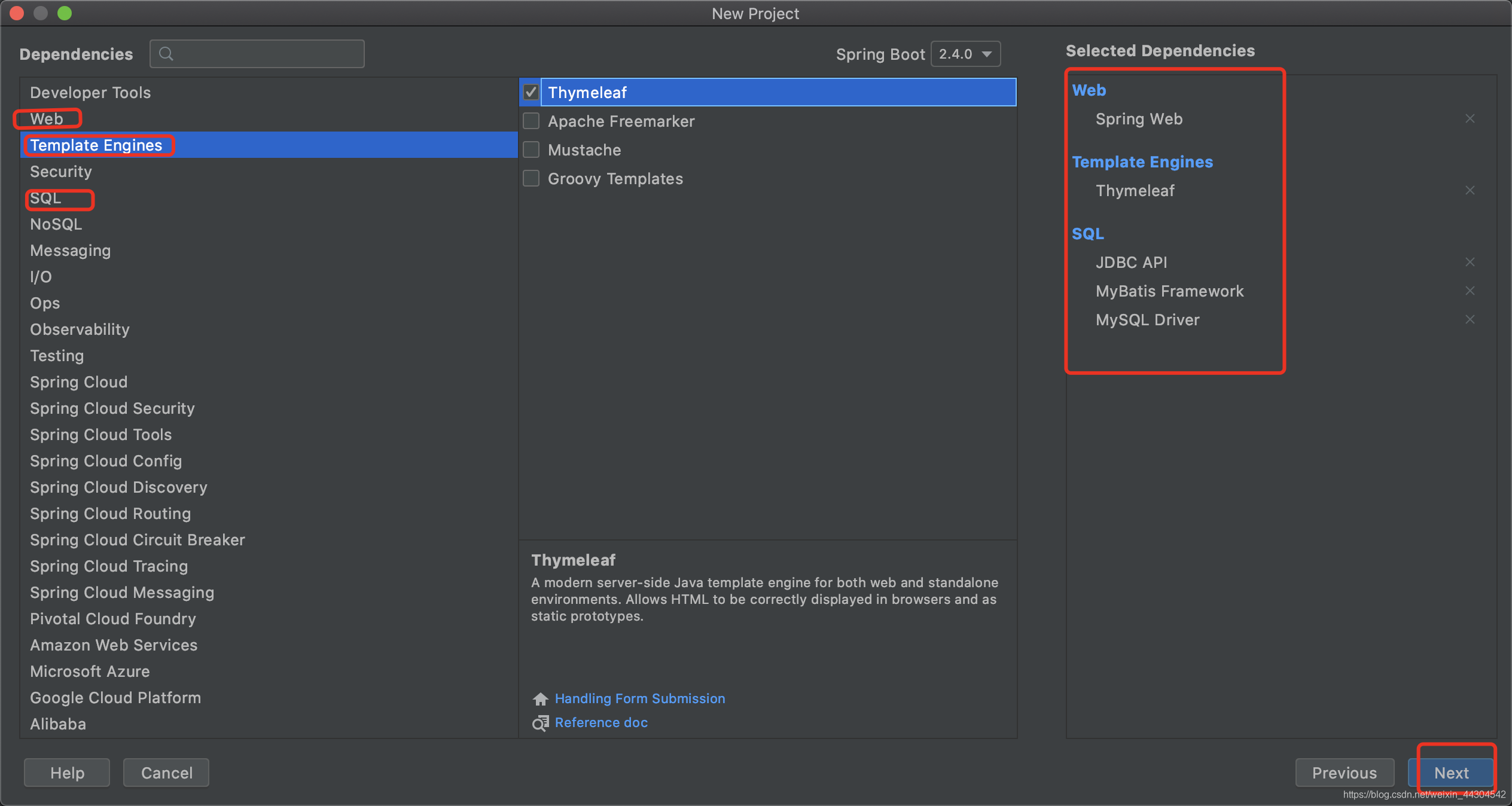The height and width of the screenshot is (806, 1512).
Task: Click the Apache Freemarker label
Action: pos(621,121)
